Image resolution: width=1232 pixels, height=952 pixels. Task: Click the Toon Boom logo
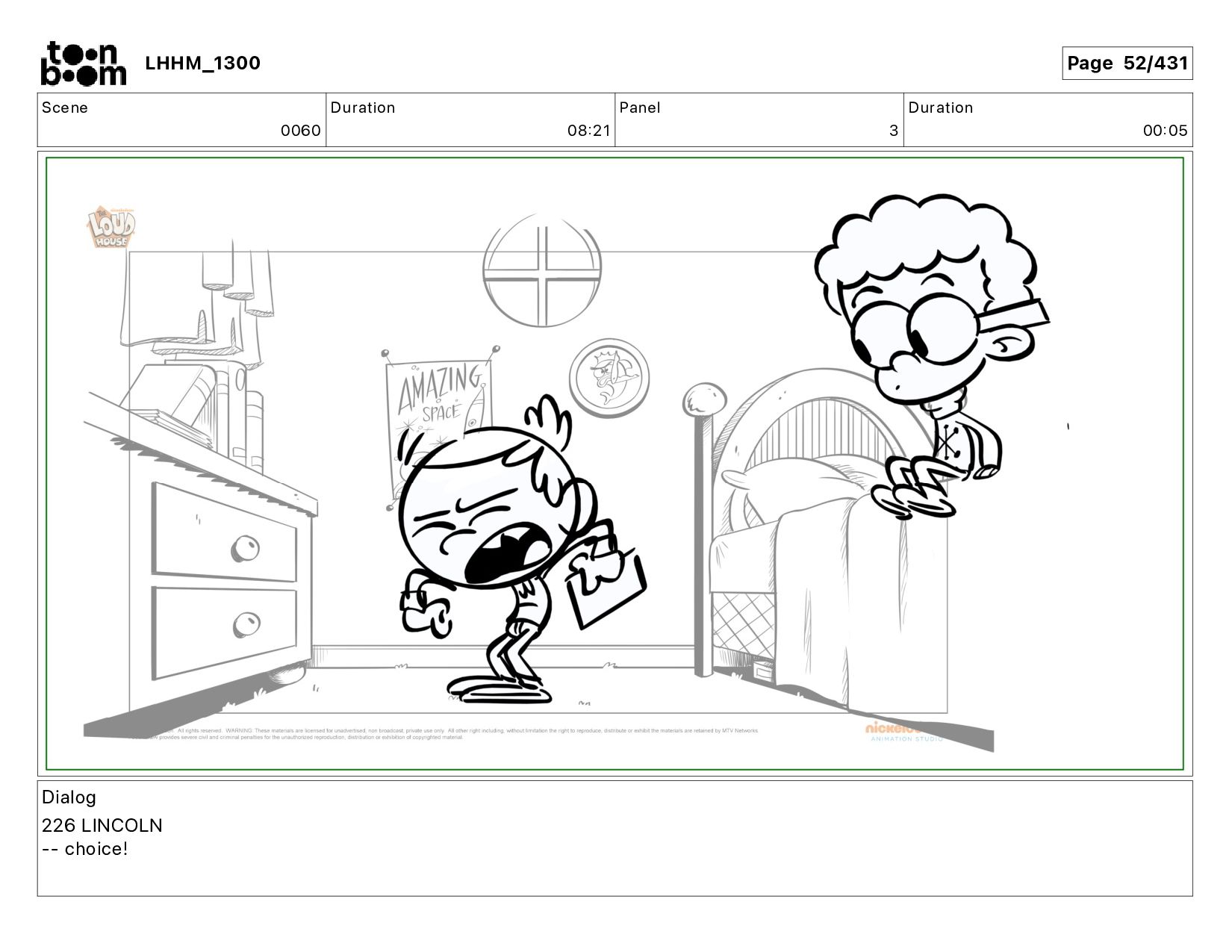tap(83, 63)
